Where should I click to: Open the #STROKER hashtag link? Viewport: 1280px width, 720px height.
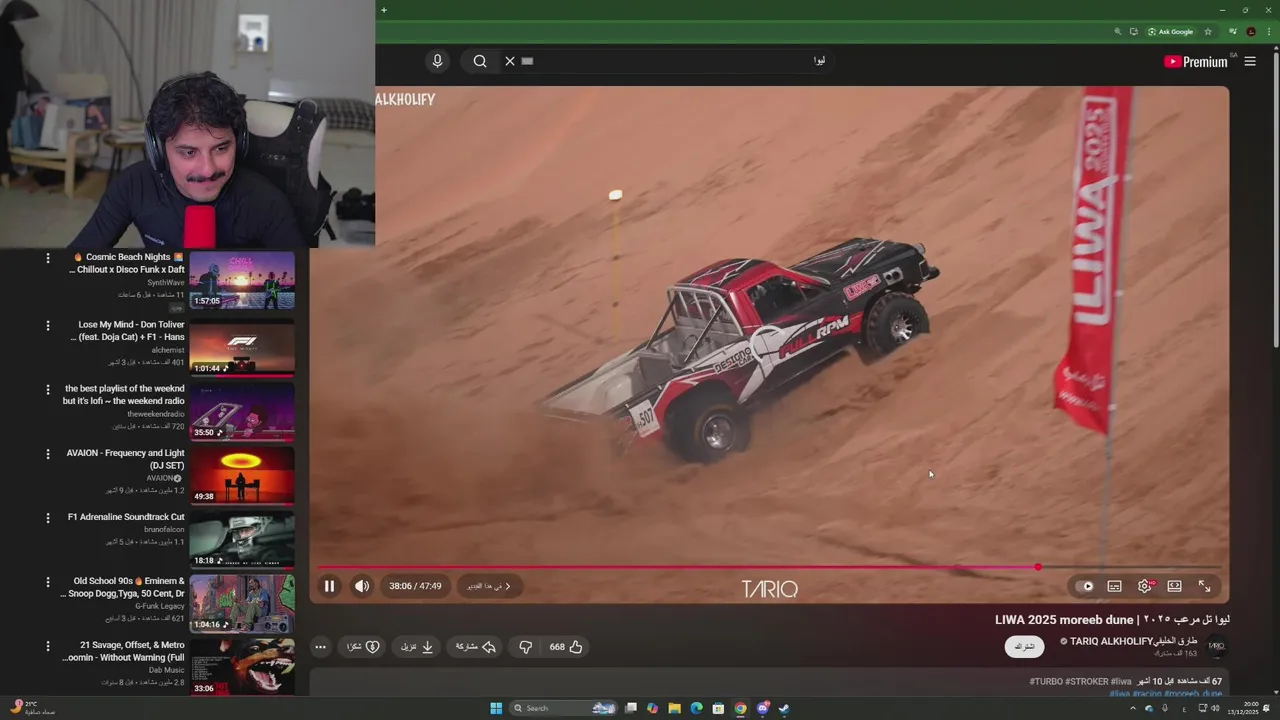[x=1087, y=682]
